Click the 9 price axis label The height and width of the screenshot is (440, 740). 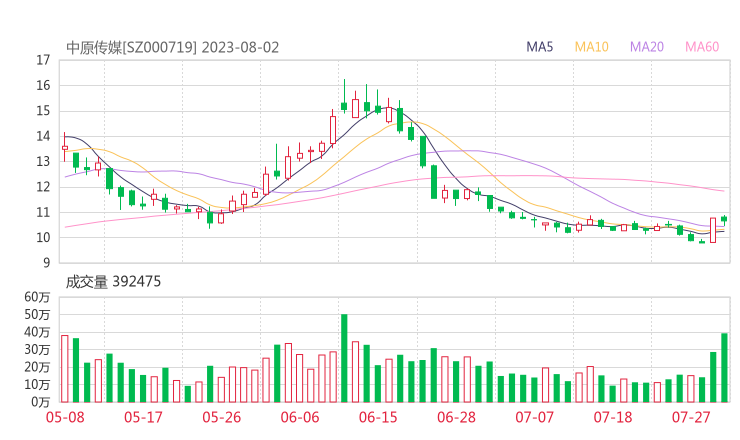tap(46, 263)
